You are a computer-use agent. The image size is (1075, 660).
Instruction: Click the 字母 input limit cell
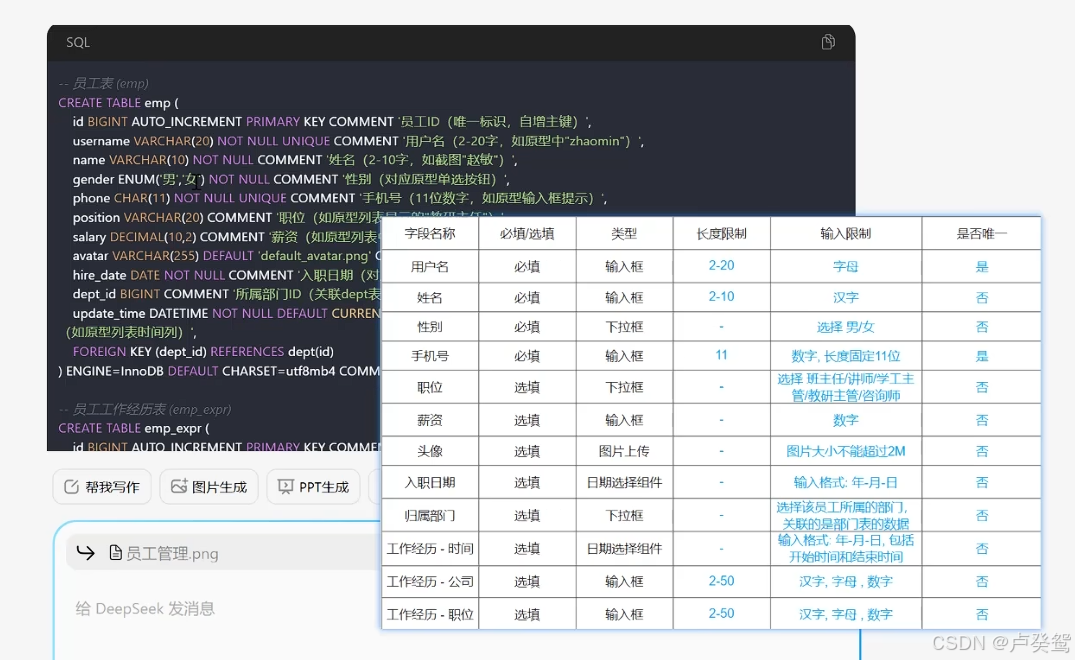[x=845, y=266]
